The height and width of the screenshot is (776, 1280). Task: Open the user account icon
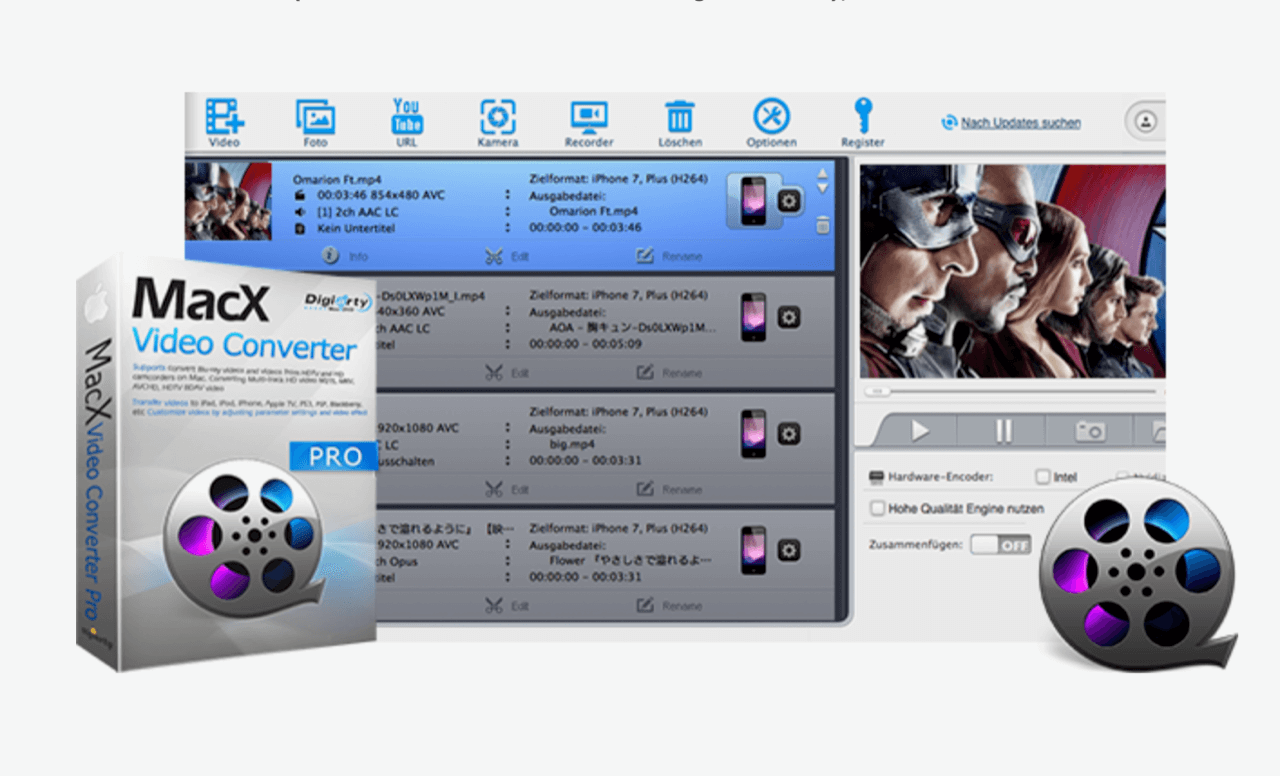click(1145, 121)
